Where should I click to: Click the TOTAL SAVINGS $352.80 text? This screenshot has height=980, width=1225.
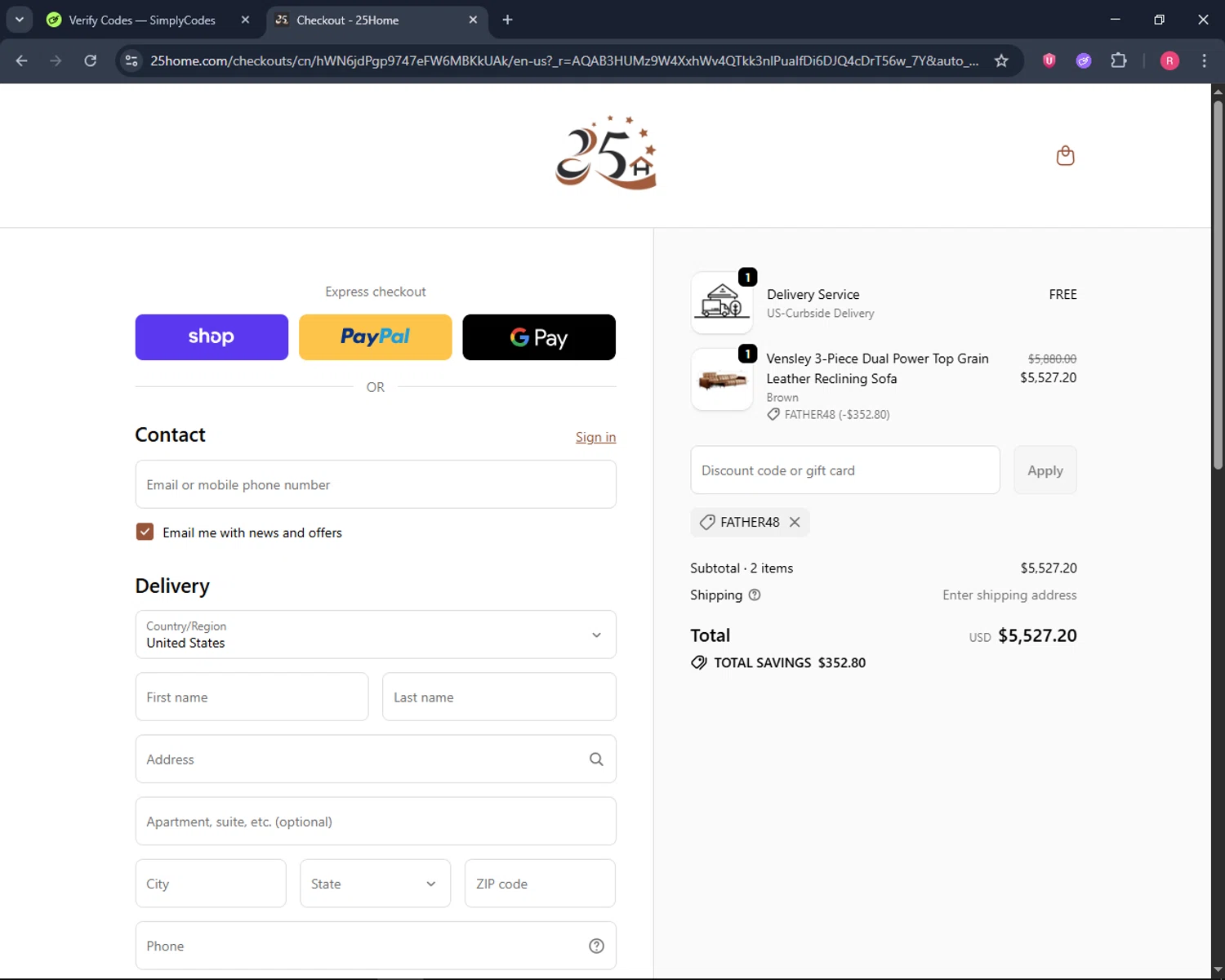click(790, 662)
